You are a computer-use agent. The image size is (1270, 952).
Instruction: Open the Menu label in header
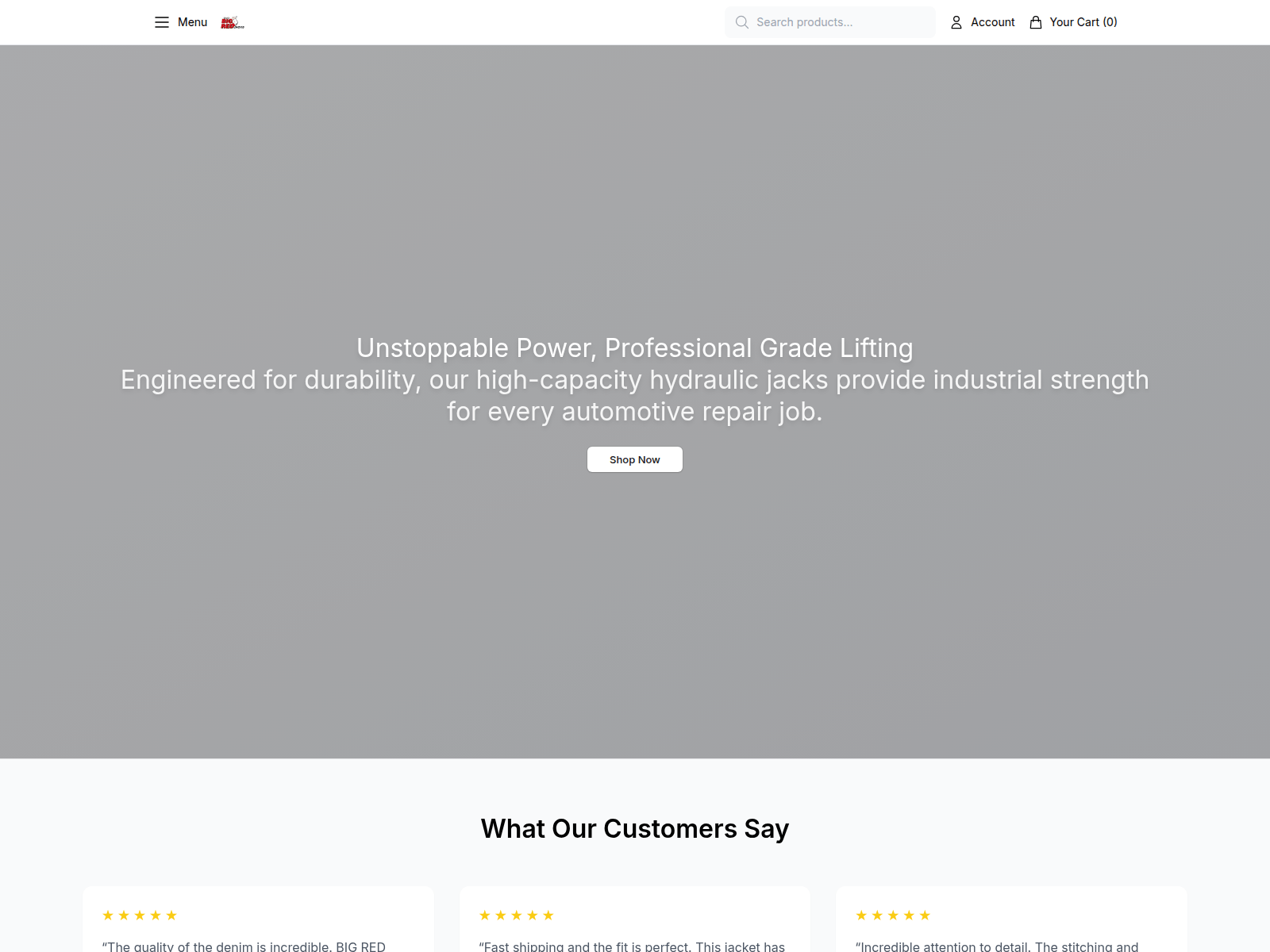click(x=192, y=22)
